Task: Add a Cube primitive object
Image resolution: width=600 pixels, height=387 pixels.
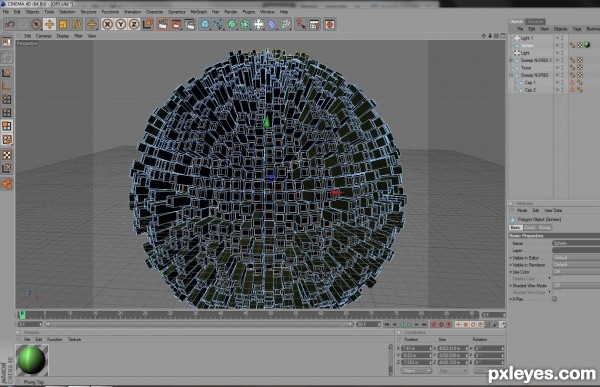Action: [x=205, y=24]
